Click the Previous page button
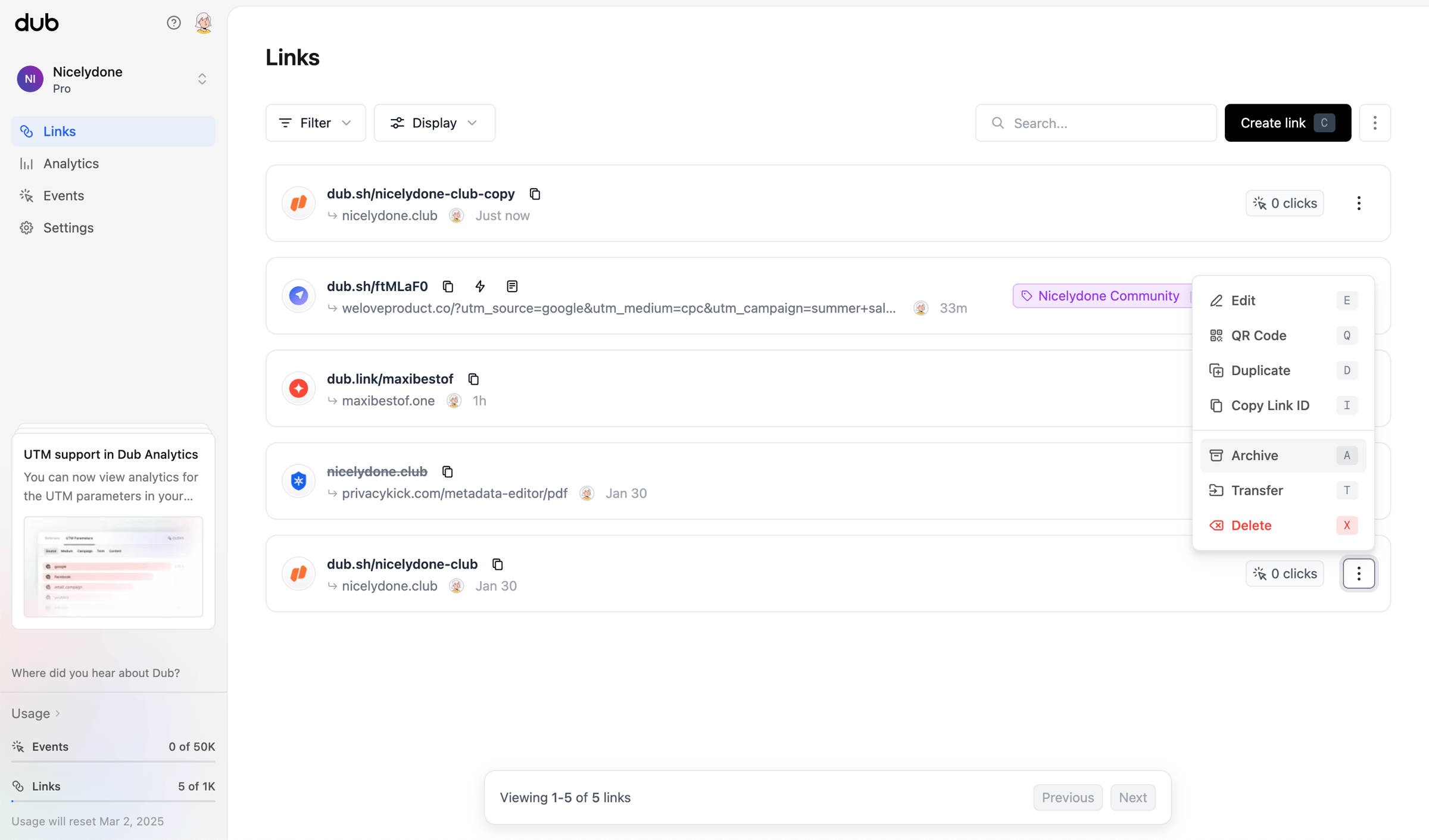 point(1068,798)
